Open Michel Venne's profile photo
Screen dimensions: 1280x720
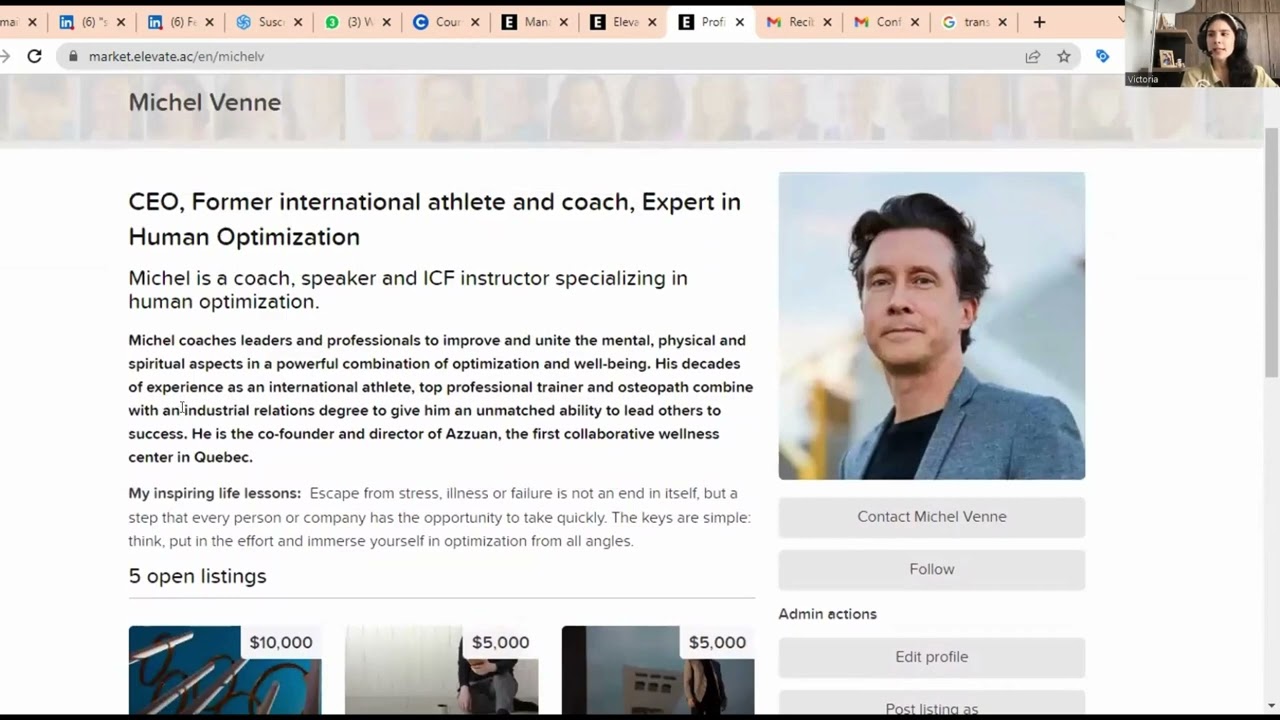[x=932, y=326]
